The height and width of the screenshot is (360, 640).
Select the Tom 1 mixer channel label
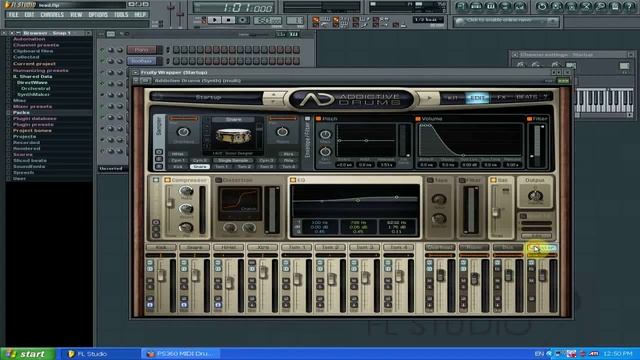tap(296, 247)
